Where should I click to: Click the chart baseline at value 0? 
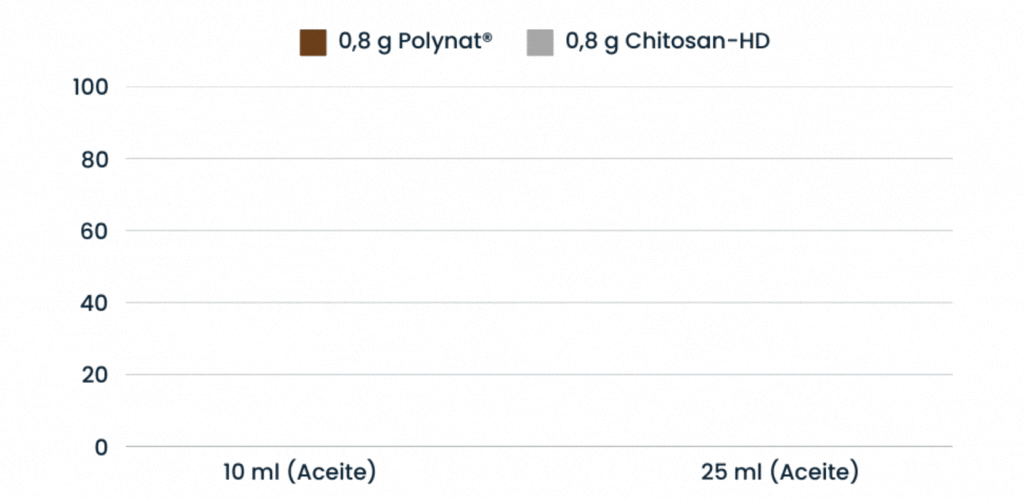tap(540, 447)
